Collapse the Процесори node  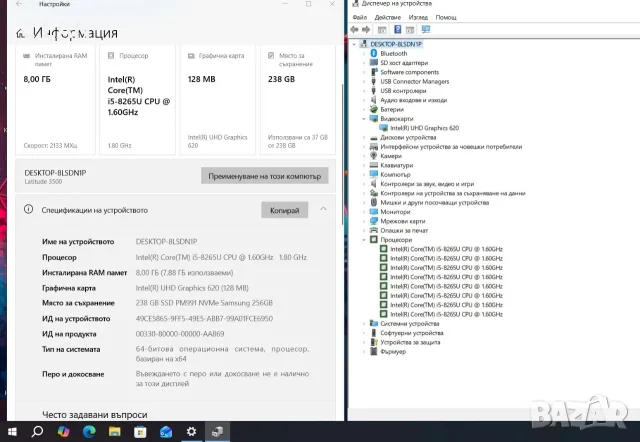click(364, 240)
